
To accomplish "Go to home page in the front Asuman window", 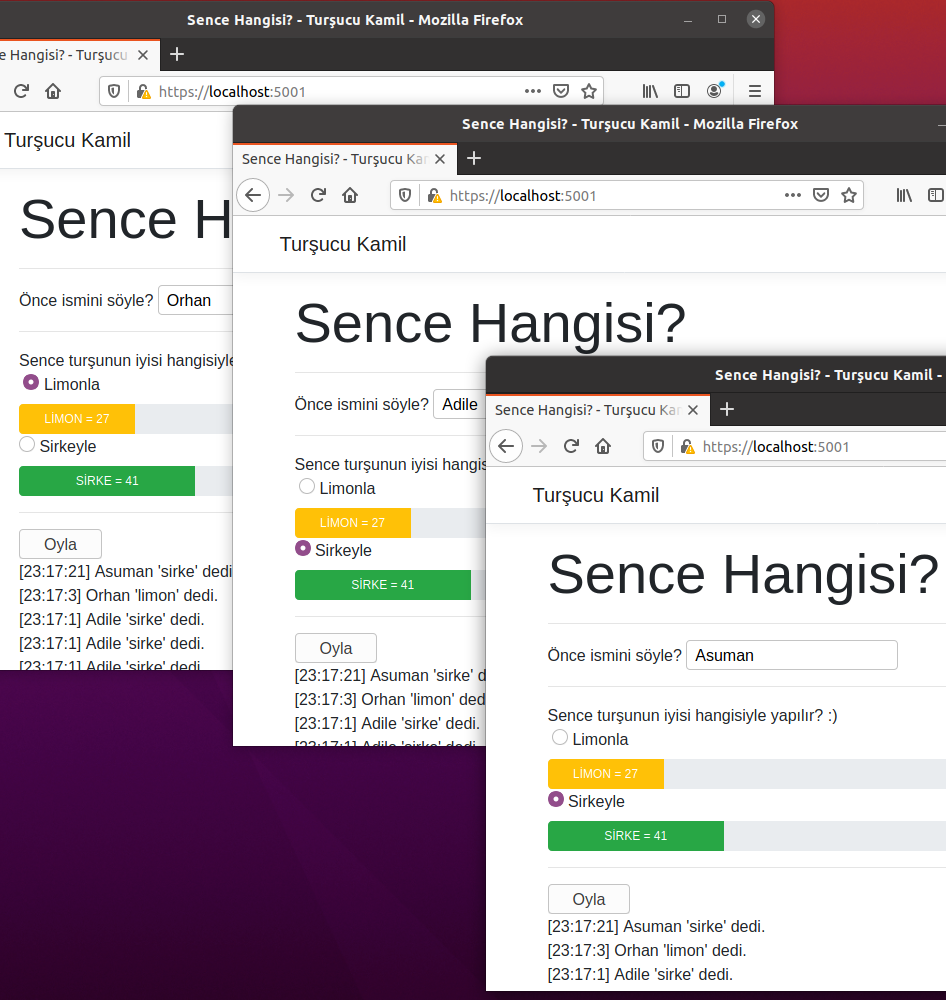I will tap(603, 446).
